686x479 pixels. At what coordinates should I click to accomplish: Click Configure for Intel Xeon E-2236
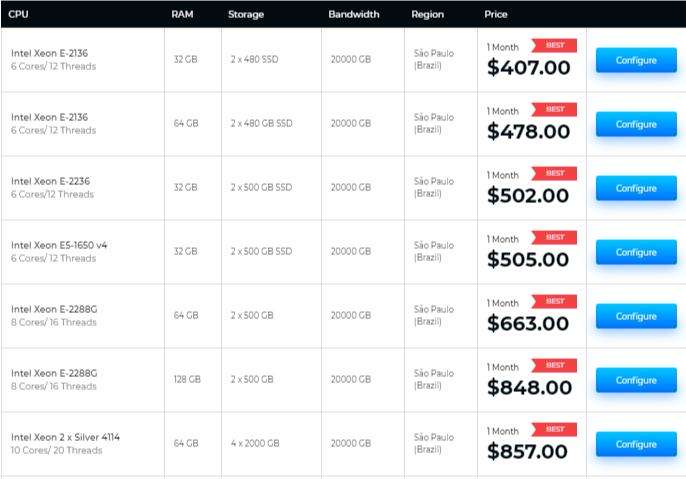[635, 188]
